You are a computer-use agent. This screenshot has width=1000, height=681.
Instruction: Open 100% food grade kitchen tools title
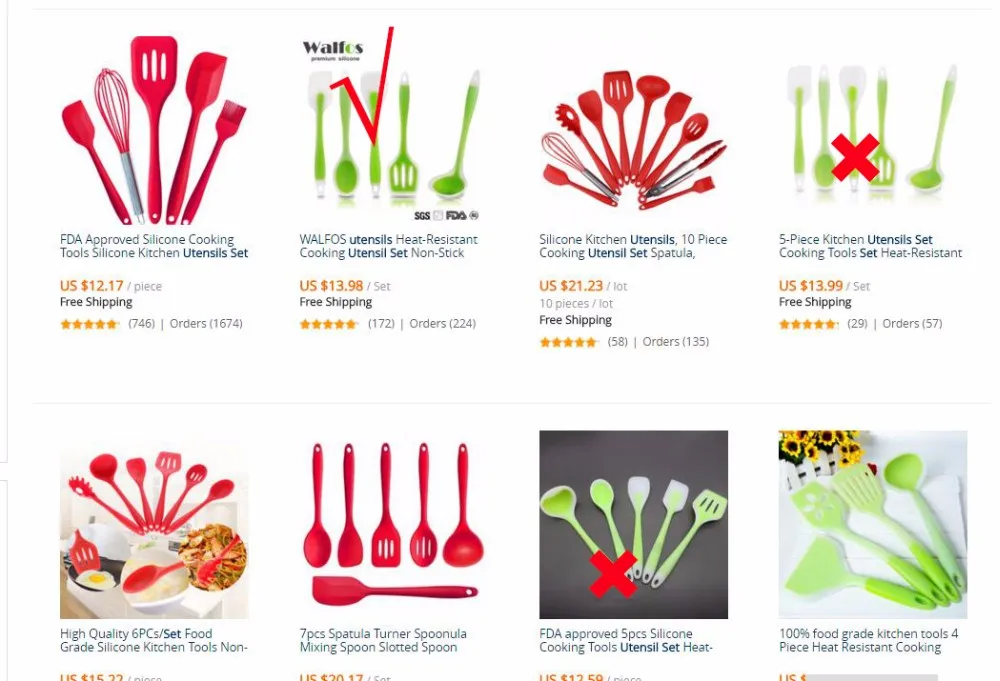coord(868,640)
